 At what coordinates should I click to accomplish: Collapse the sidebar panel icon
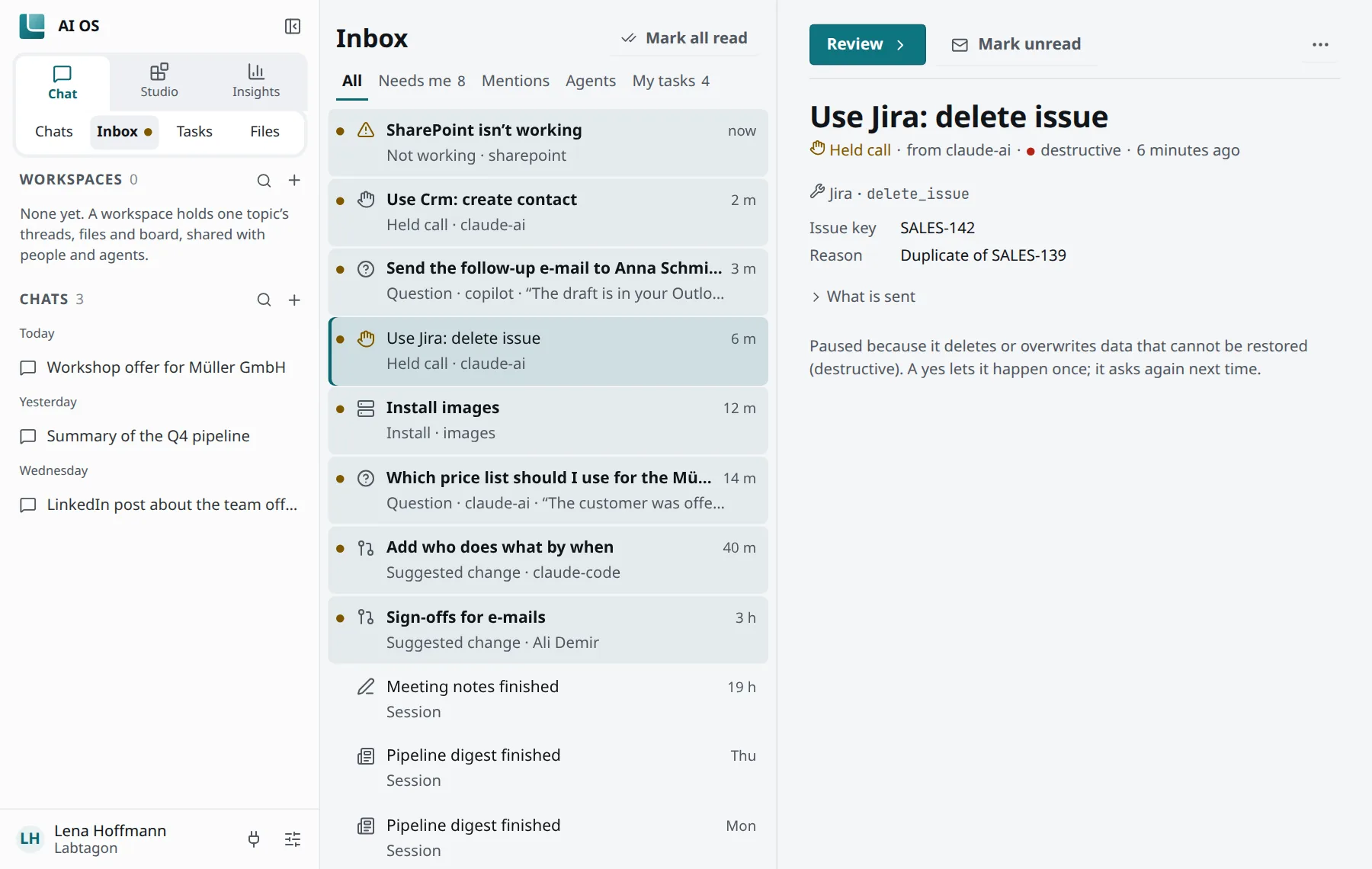(x=293, y=27)
